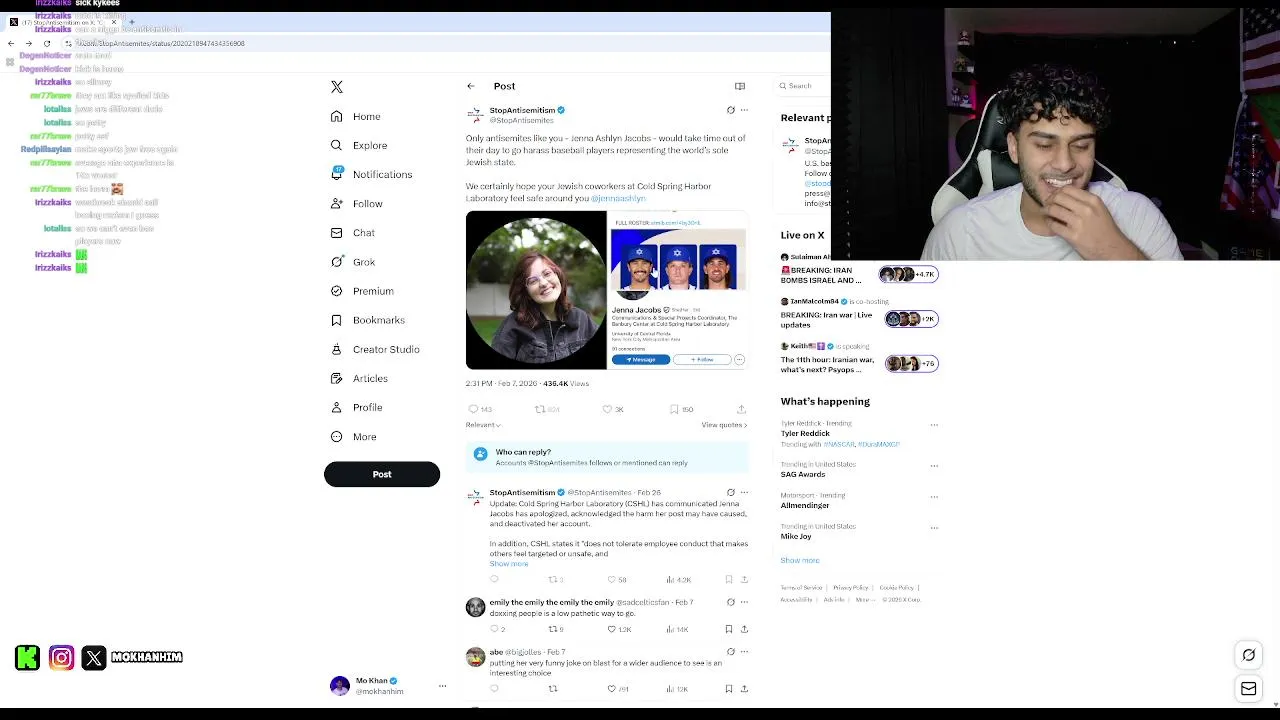Click the browser reload button
The width and height of the screenshot is (1280, 720).
tap(46, 43)
